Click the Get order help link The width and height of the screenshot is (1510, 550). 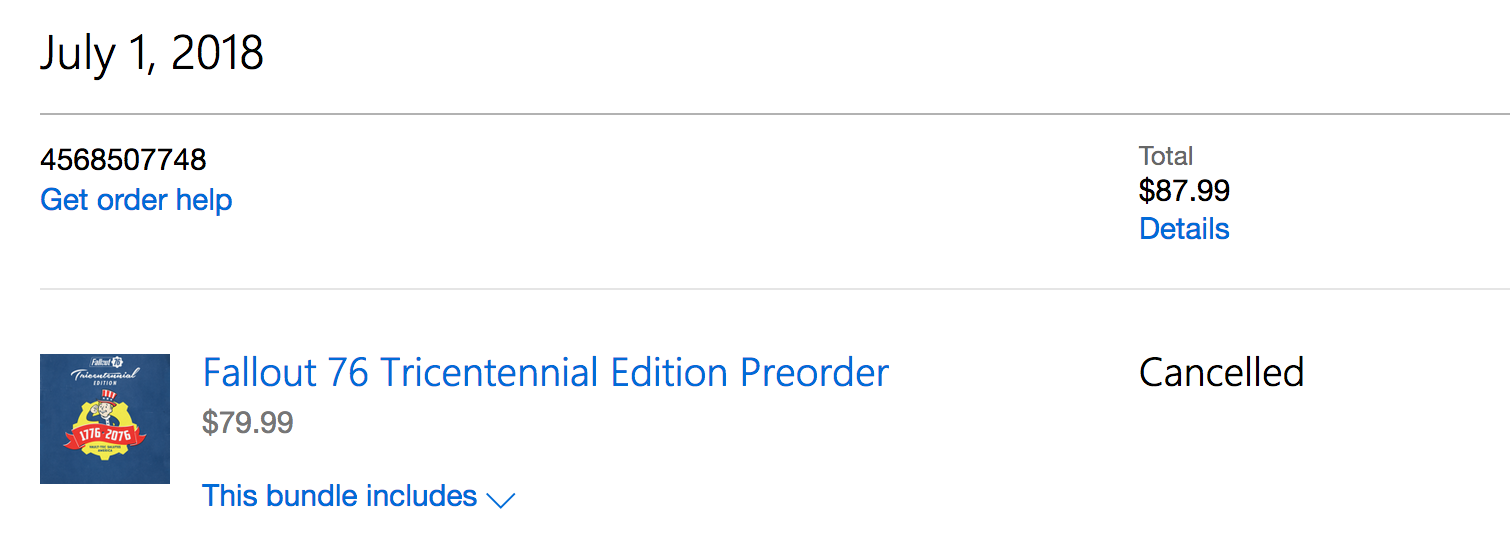(136, 200)
